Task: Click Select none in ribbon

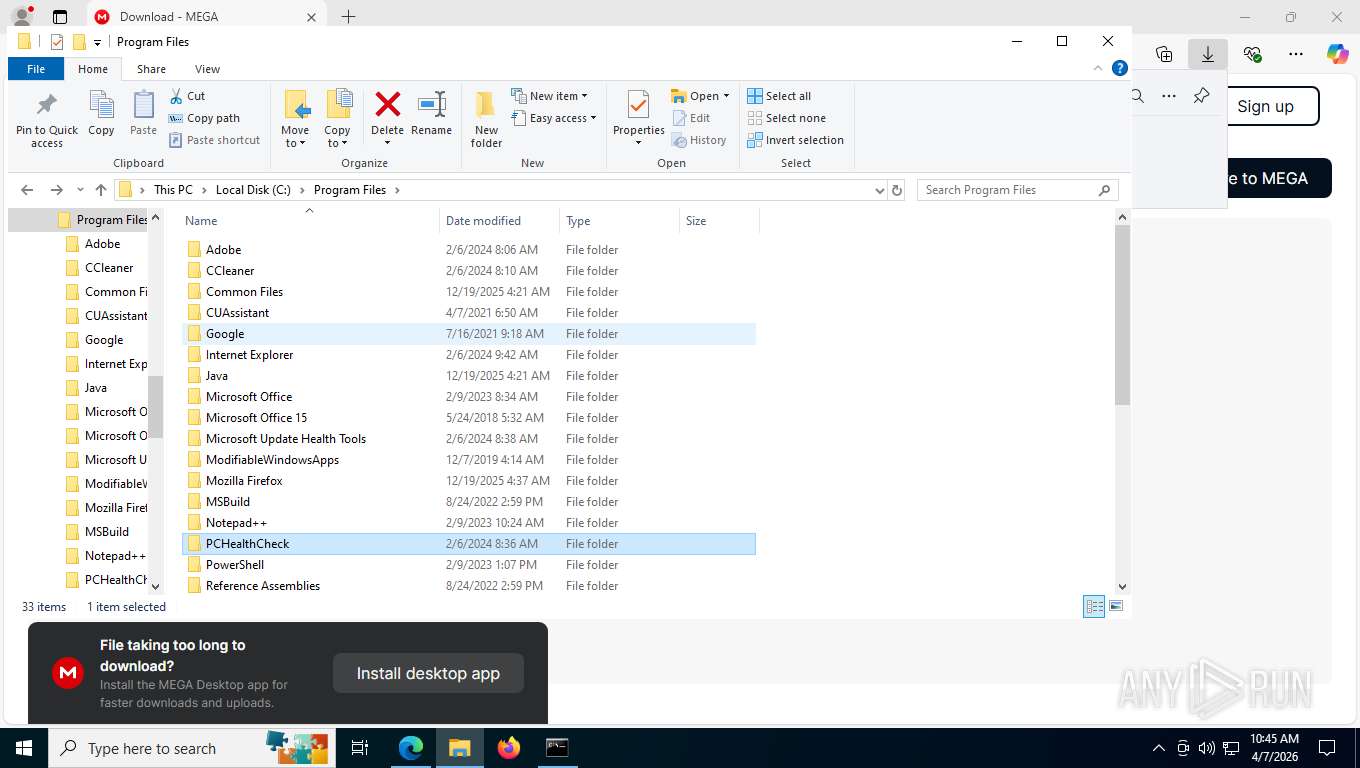Action: coord(786,118)
